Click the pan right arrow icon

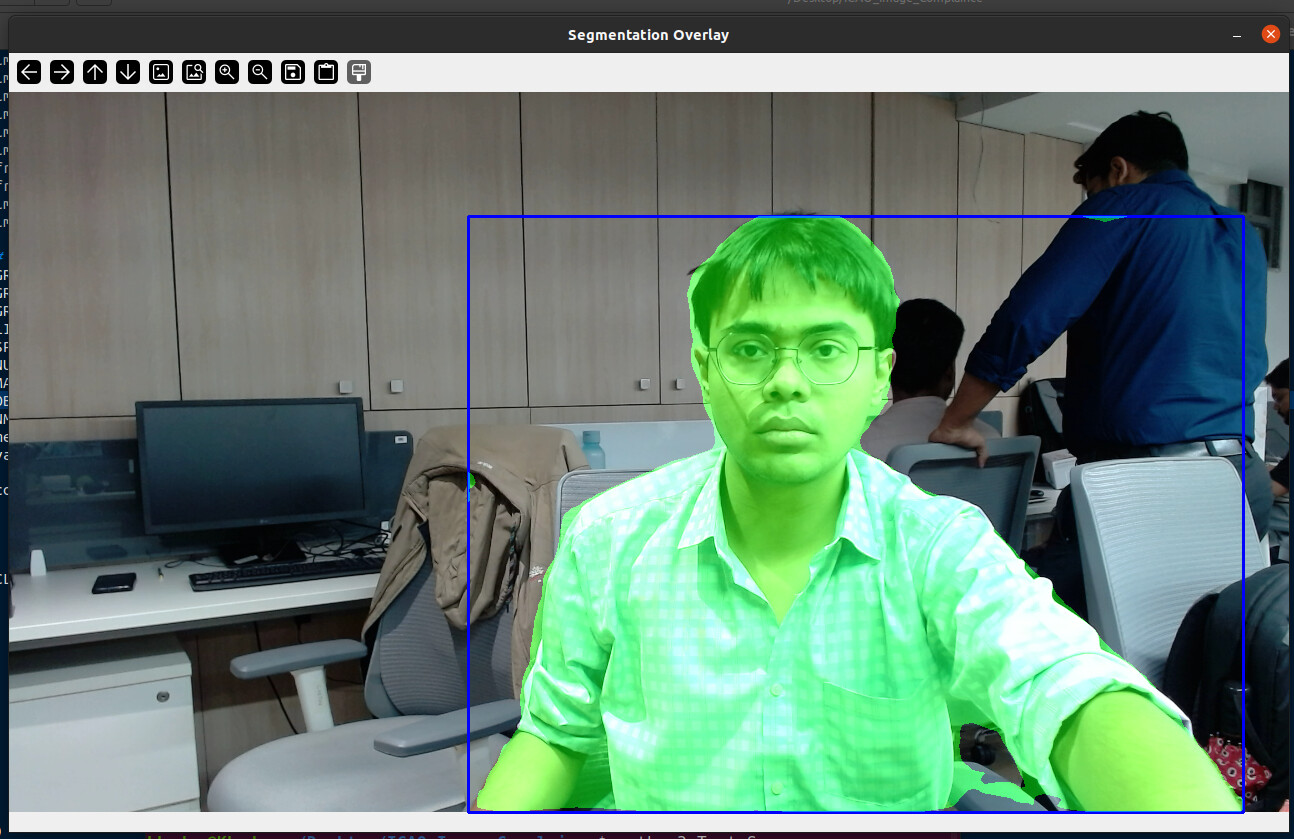(x=62, y=72)
